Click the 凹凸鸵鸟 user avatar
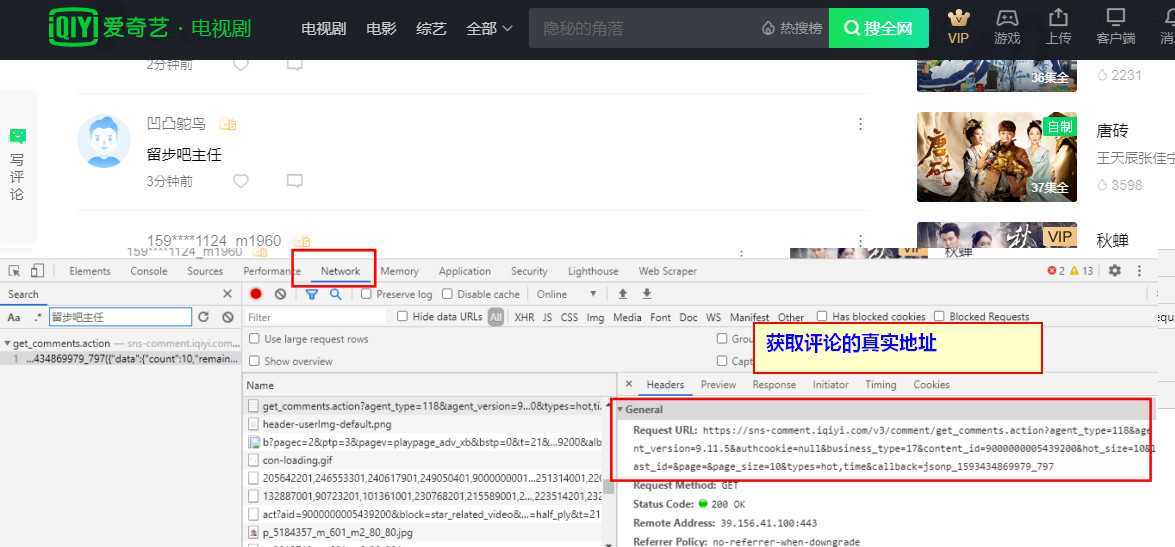This screenshot has height=547, width=1175. pos(103,141)
